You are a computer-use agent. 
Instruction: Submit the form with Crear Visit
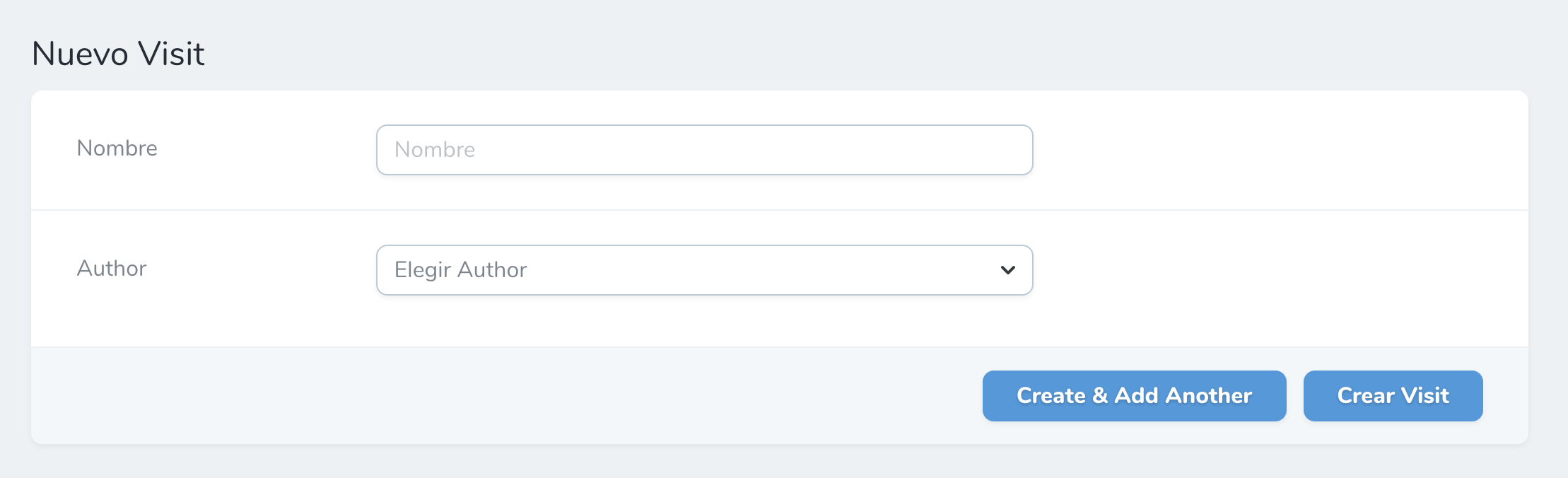pos(1392,395)
